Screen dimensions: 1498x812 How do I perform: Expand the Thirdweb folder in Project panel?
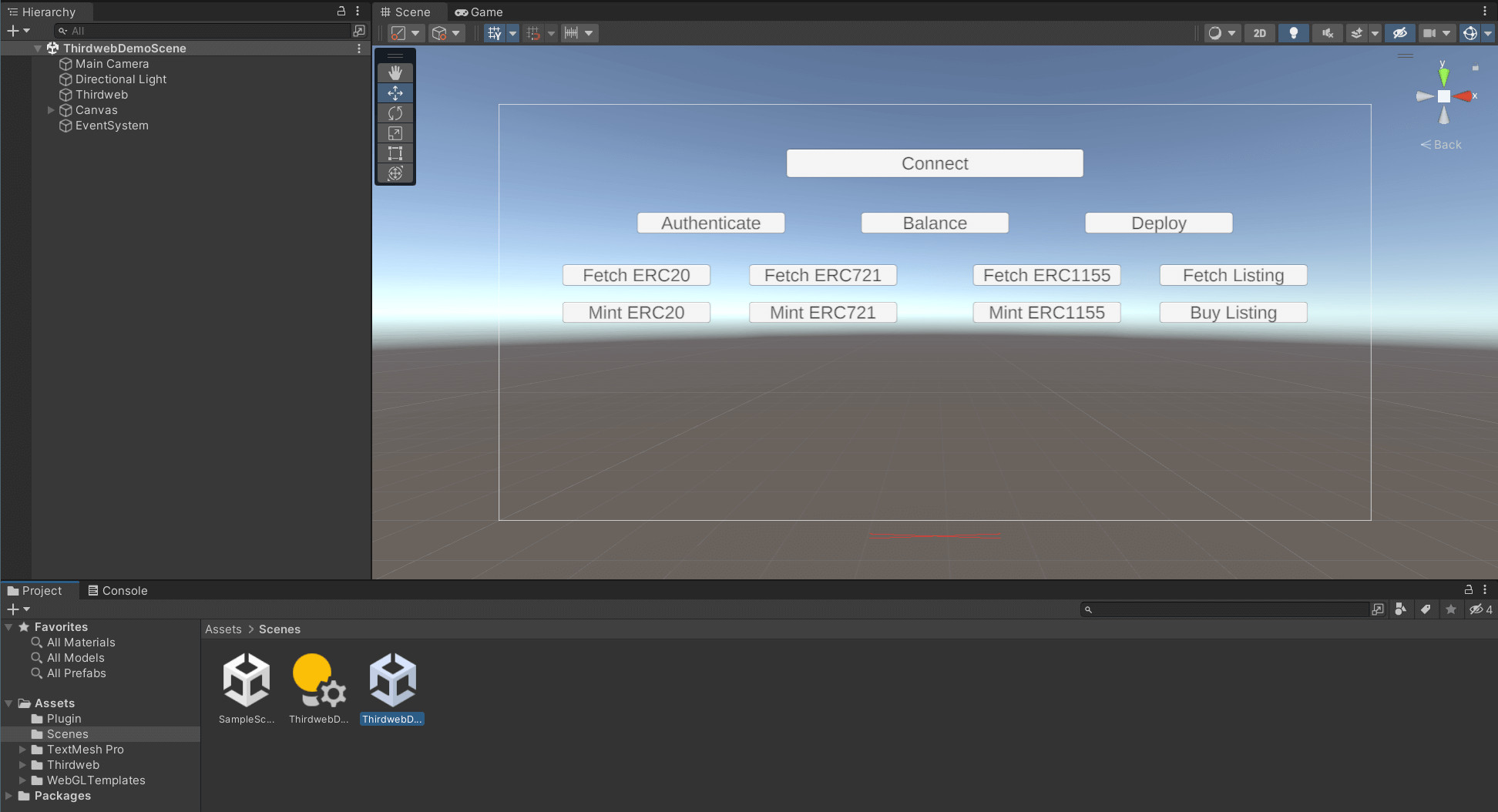(x=22, y=764)
